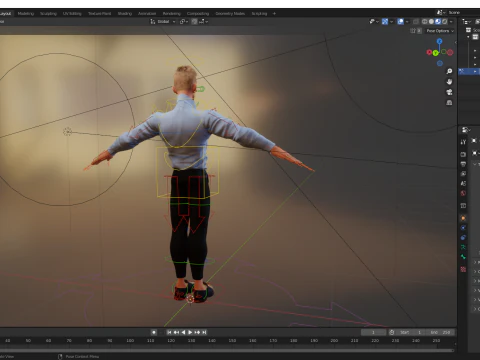Click the zoom magnifier icon in viewport
The height and width of the screenshot is (360, 480).
[x=449, y=71]
